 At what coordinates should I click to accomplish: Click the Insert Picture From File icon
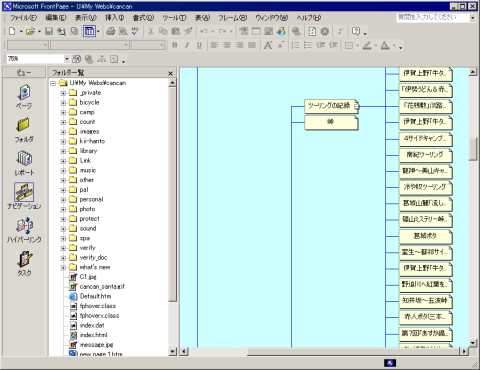(268, 31)
